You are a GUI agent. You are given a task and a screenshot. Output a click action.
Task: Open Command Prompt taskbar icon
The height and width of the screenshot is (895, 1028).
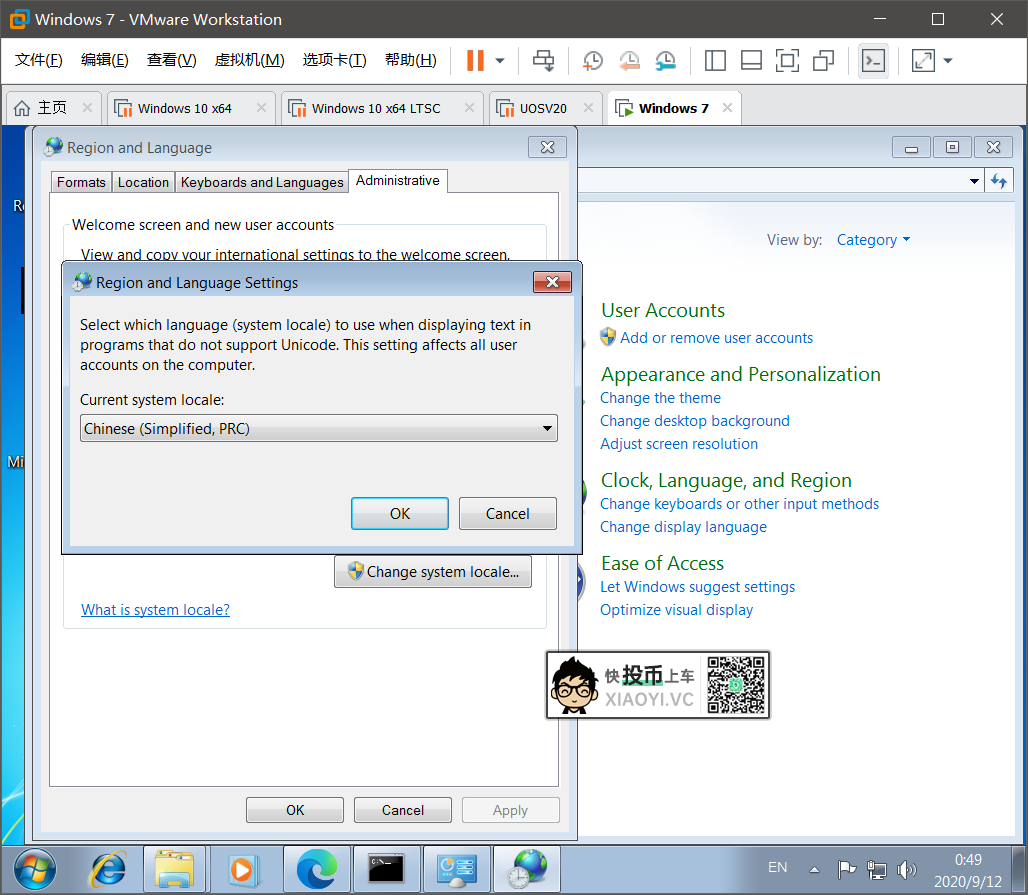pos(386,869)
